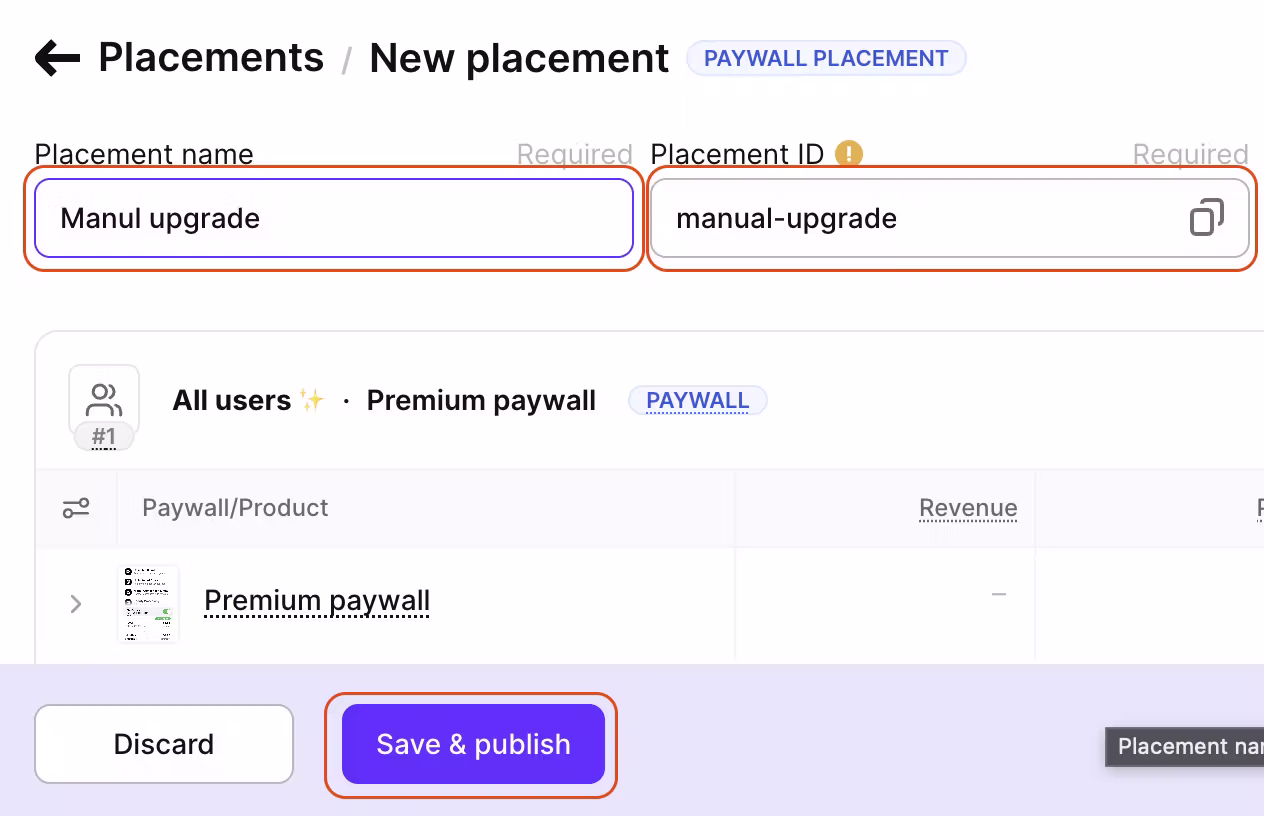Open the Premium paywall link in table
This screenshot has width=1264, height=816.
tap(317, 601)
